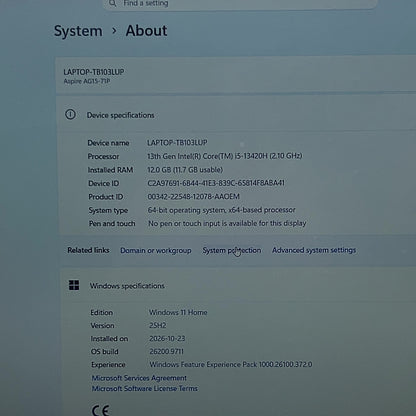This screenshot has height=416, width=416.
Task: Select the LAPTOP-TB103LUP title at top
Action: click(94, 72)
